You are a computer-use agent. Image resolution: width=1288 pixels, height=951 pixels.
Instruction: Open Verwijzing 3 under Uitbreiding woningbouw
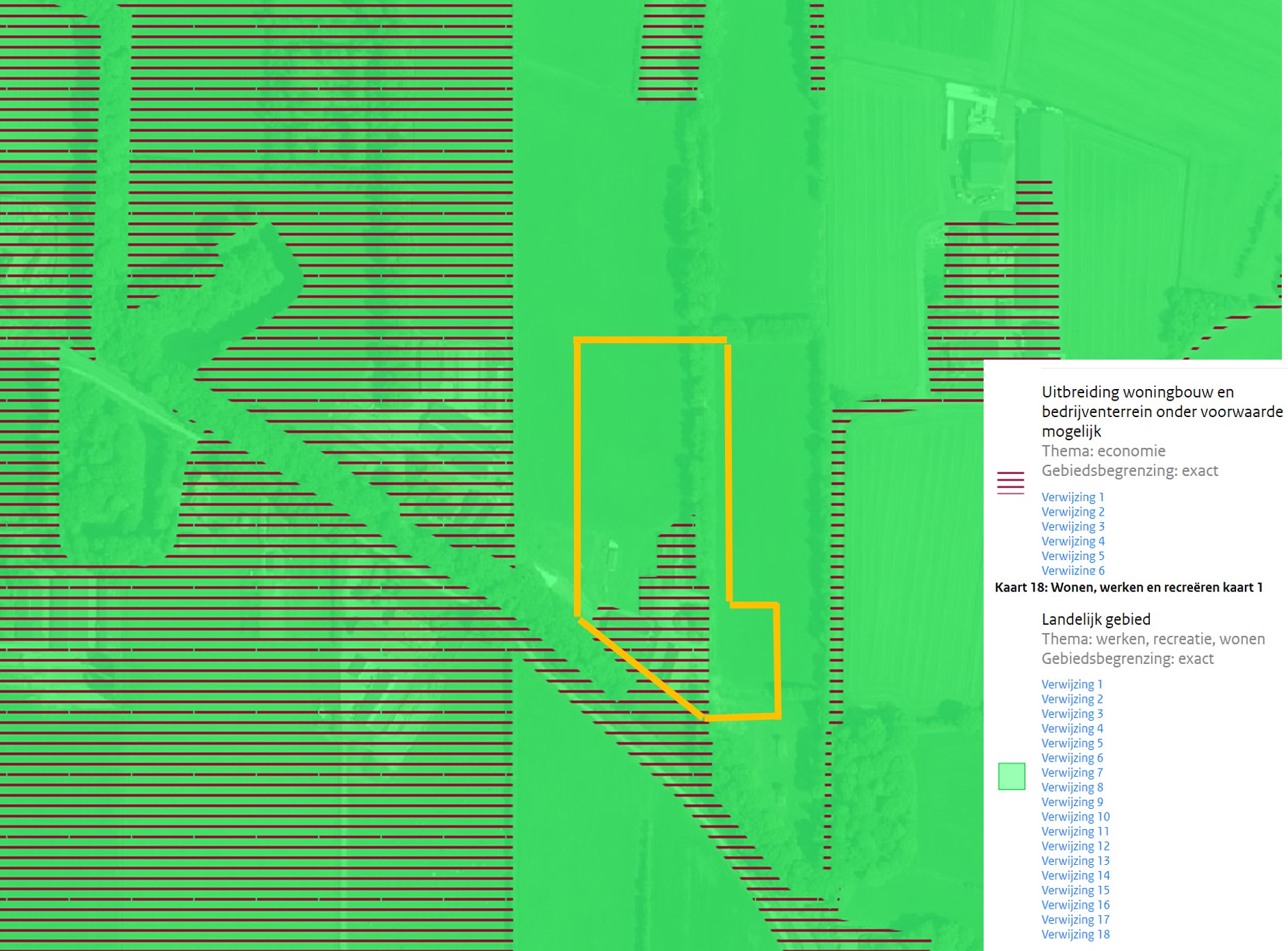pyautogui.click(x=1073, y=526)
